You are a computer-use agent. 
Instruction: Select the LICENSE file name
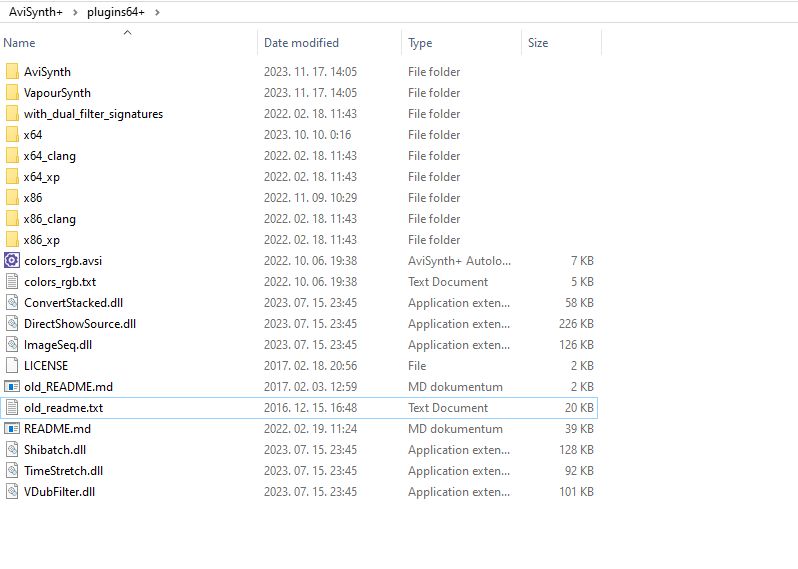point(46,365)
